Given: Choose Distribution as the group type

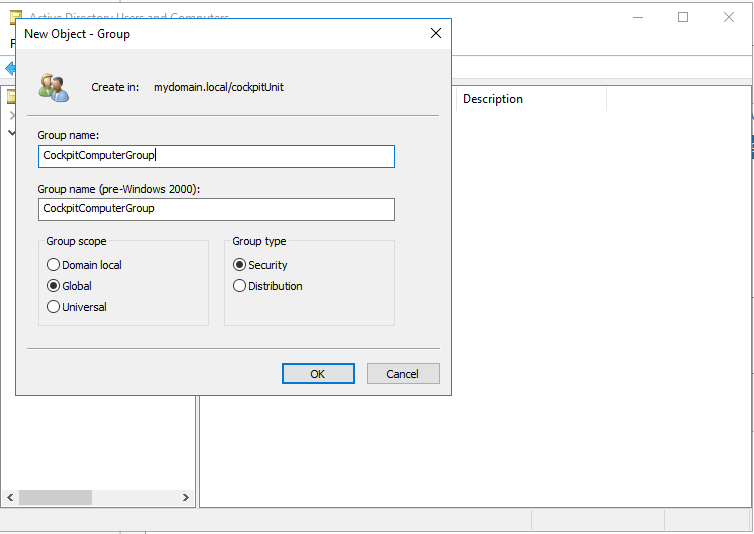Looking at the screenshot, I should pos(268,286).
